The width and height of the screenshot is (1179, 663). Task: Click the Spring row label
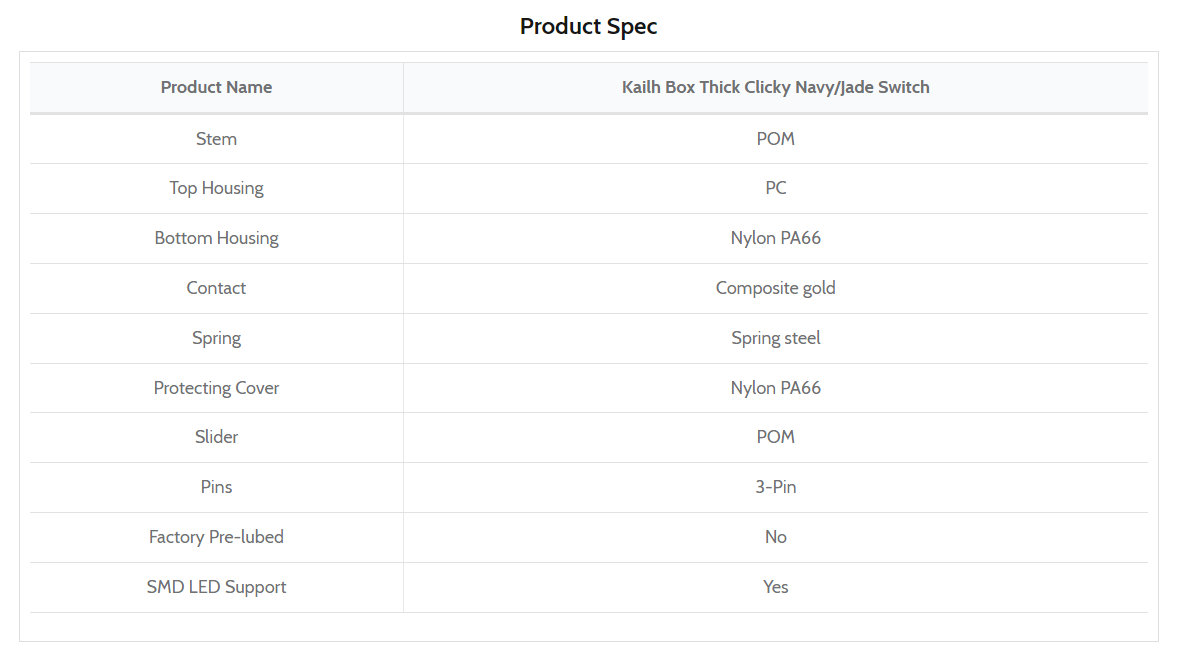point(216,338)
